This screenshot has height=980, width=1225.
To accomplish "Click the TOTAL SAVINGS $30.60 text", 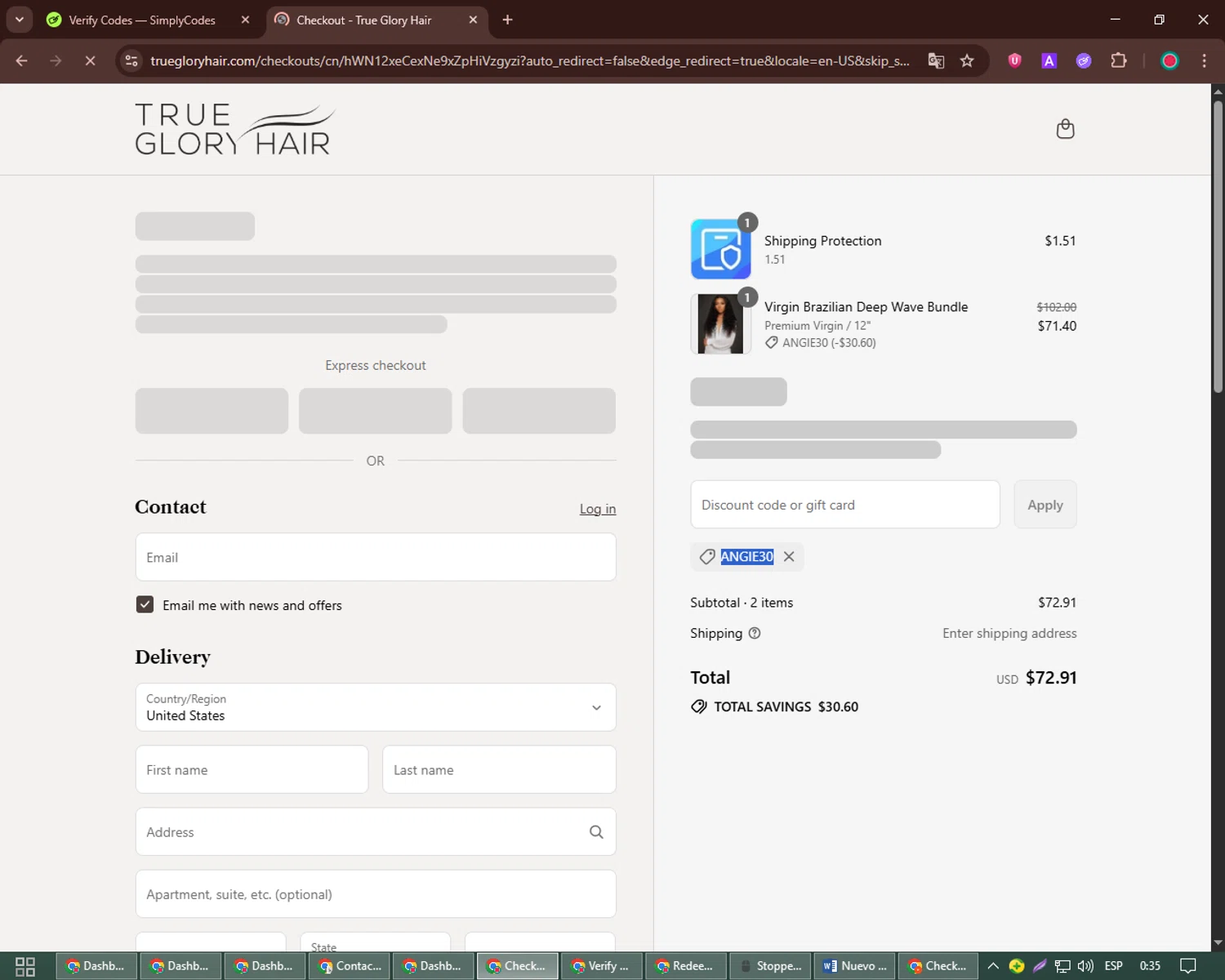I will [786, 706].
